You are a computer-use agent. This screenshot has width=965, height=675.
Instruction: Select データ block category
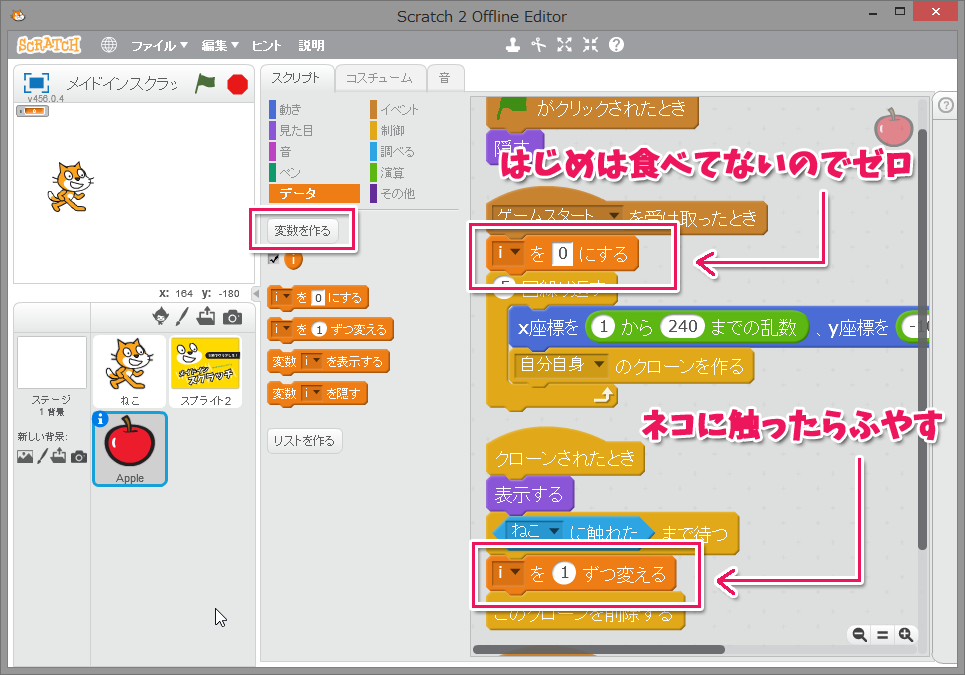pos(314,193)
